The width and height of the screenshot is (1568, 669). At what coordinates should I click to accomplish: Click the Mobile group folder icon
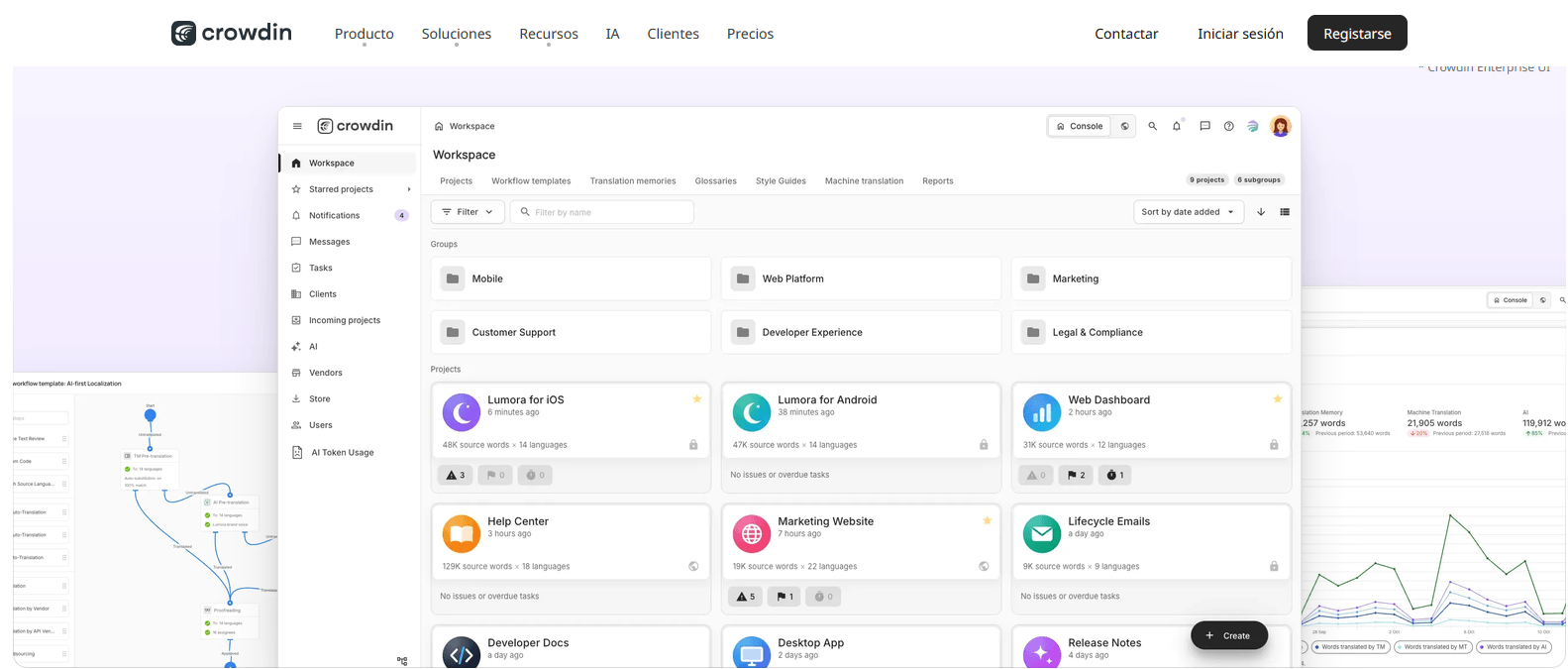pos(453,279)
